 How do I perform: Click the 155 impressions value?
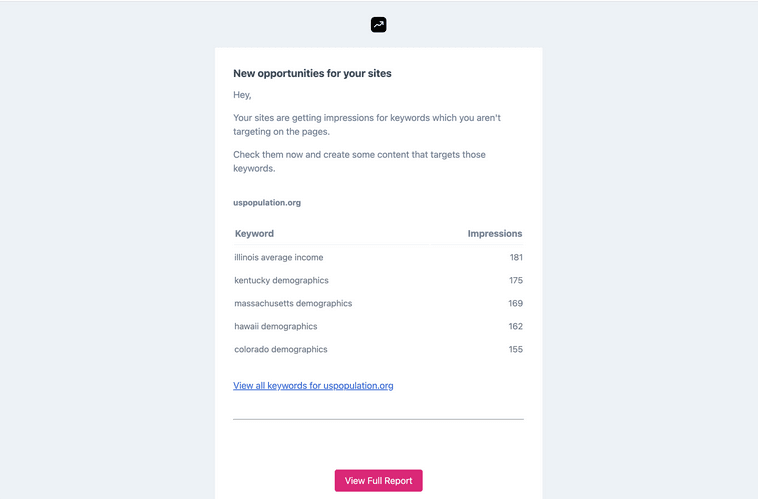(x=515, y=349)
